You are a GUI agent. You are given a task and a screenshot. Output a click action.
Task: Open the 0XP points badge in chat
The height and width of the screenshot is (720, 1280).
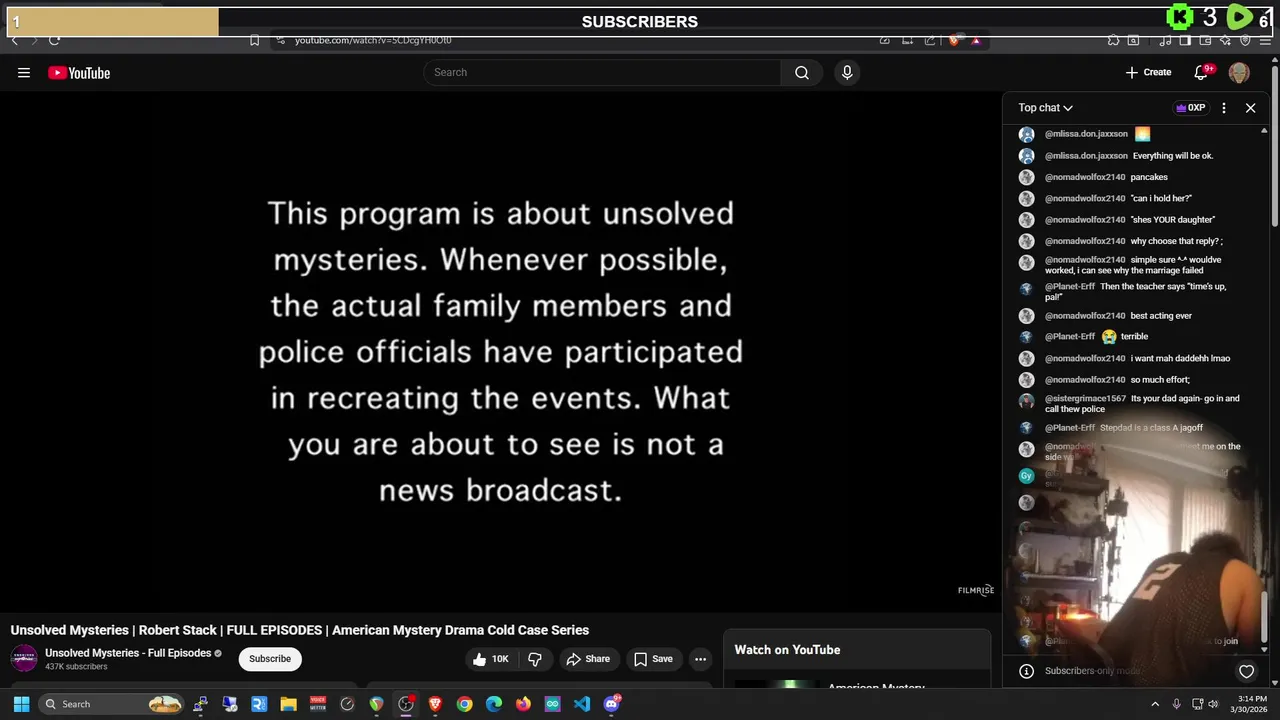1190,107
